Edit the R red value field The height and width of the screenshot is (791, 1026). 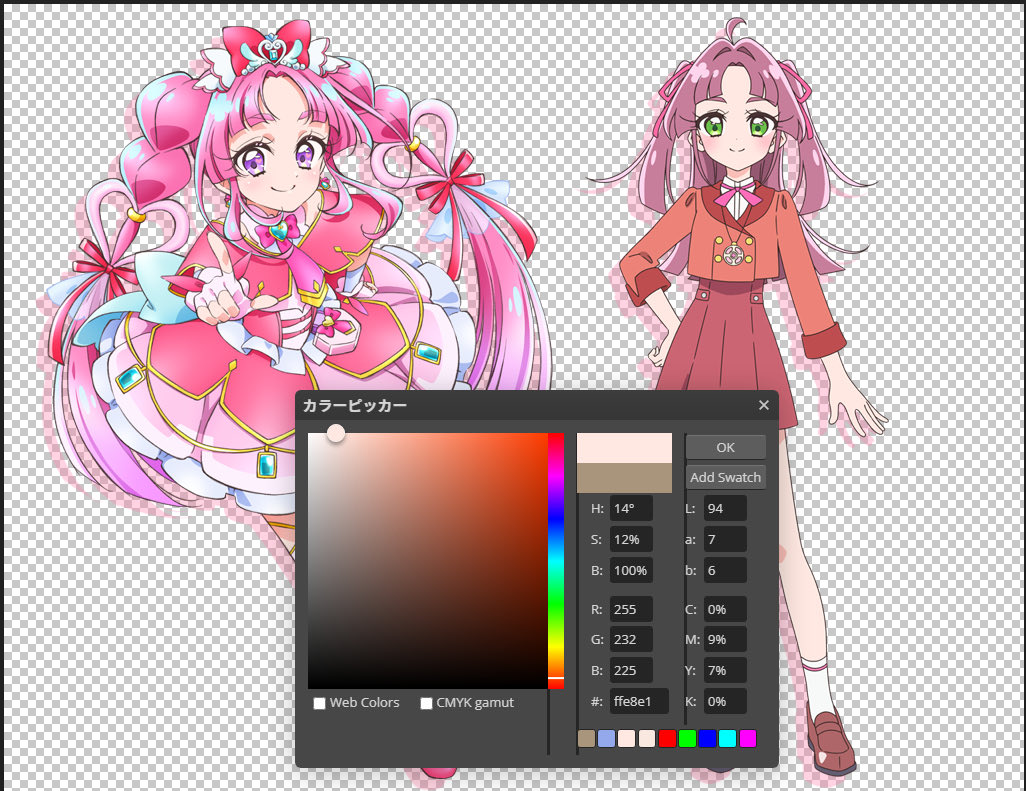(631, 609)
